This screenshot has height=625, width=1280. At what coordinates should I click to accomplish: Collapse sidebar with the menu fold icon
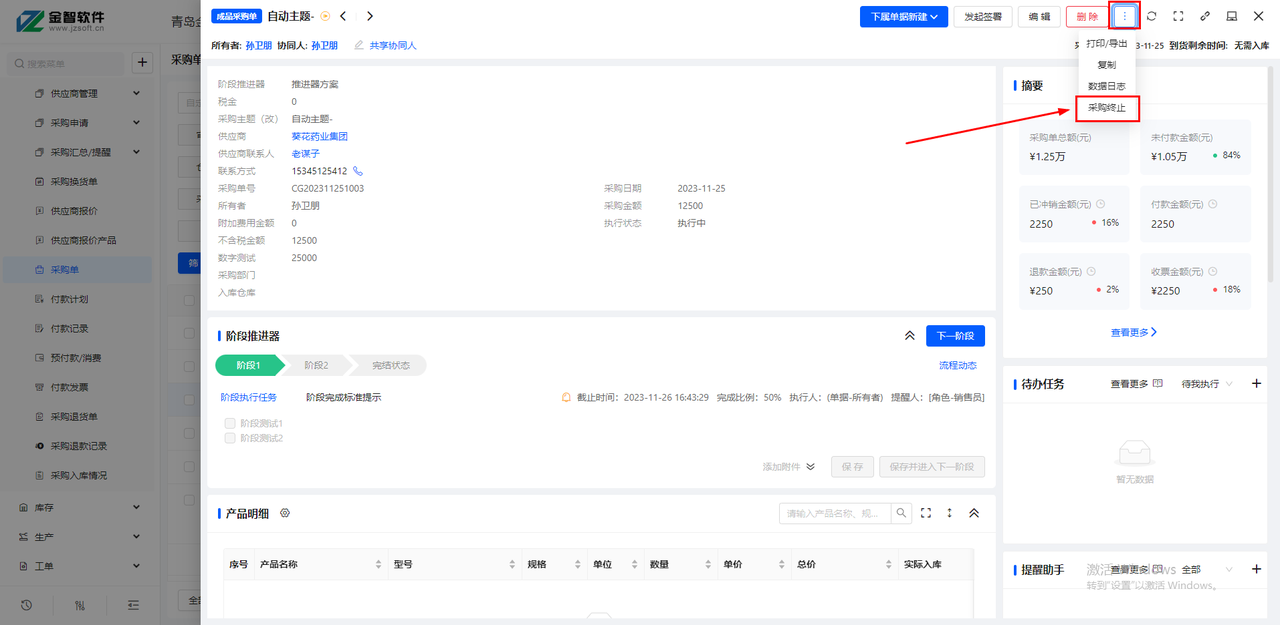coord(134,605)
